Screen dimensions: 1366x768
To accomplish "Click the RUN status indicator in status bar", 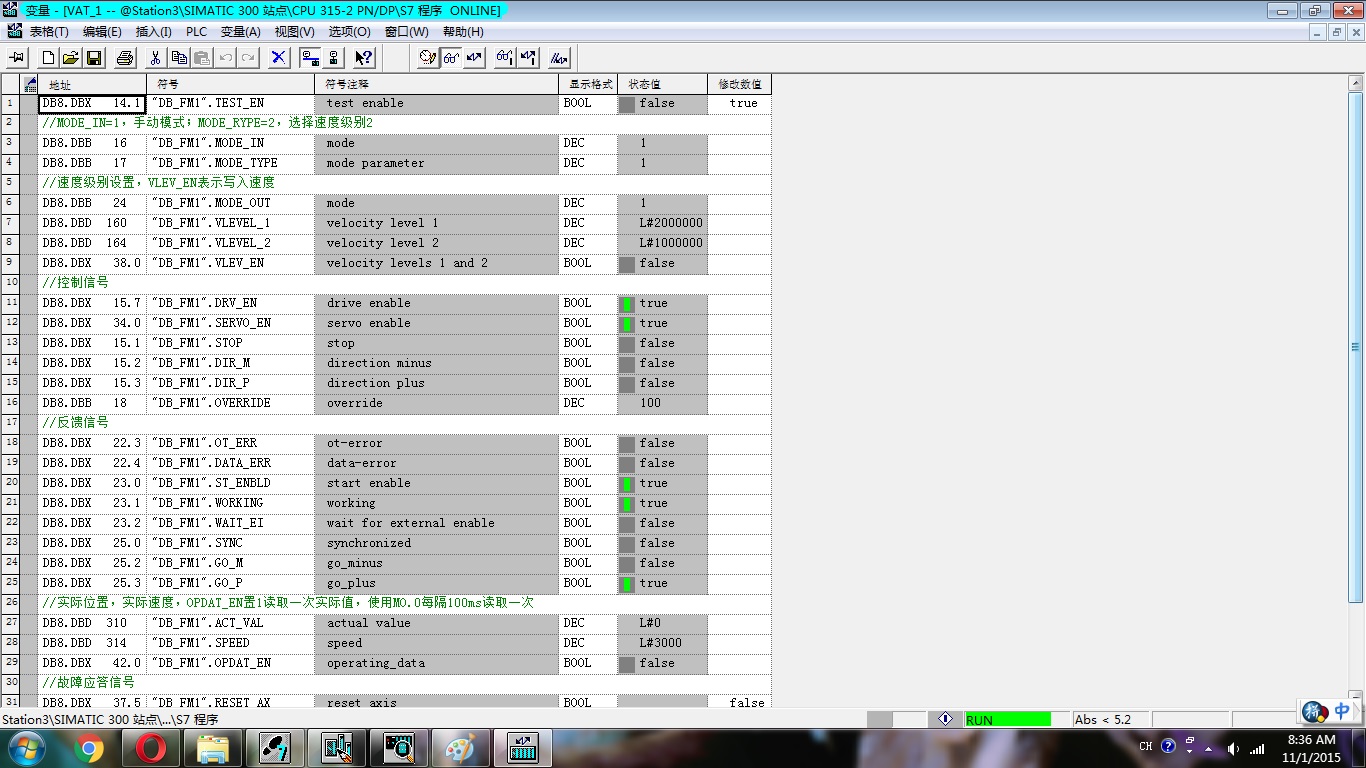I will click(x=1008, y=719).
